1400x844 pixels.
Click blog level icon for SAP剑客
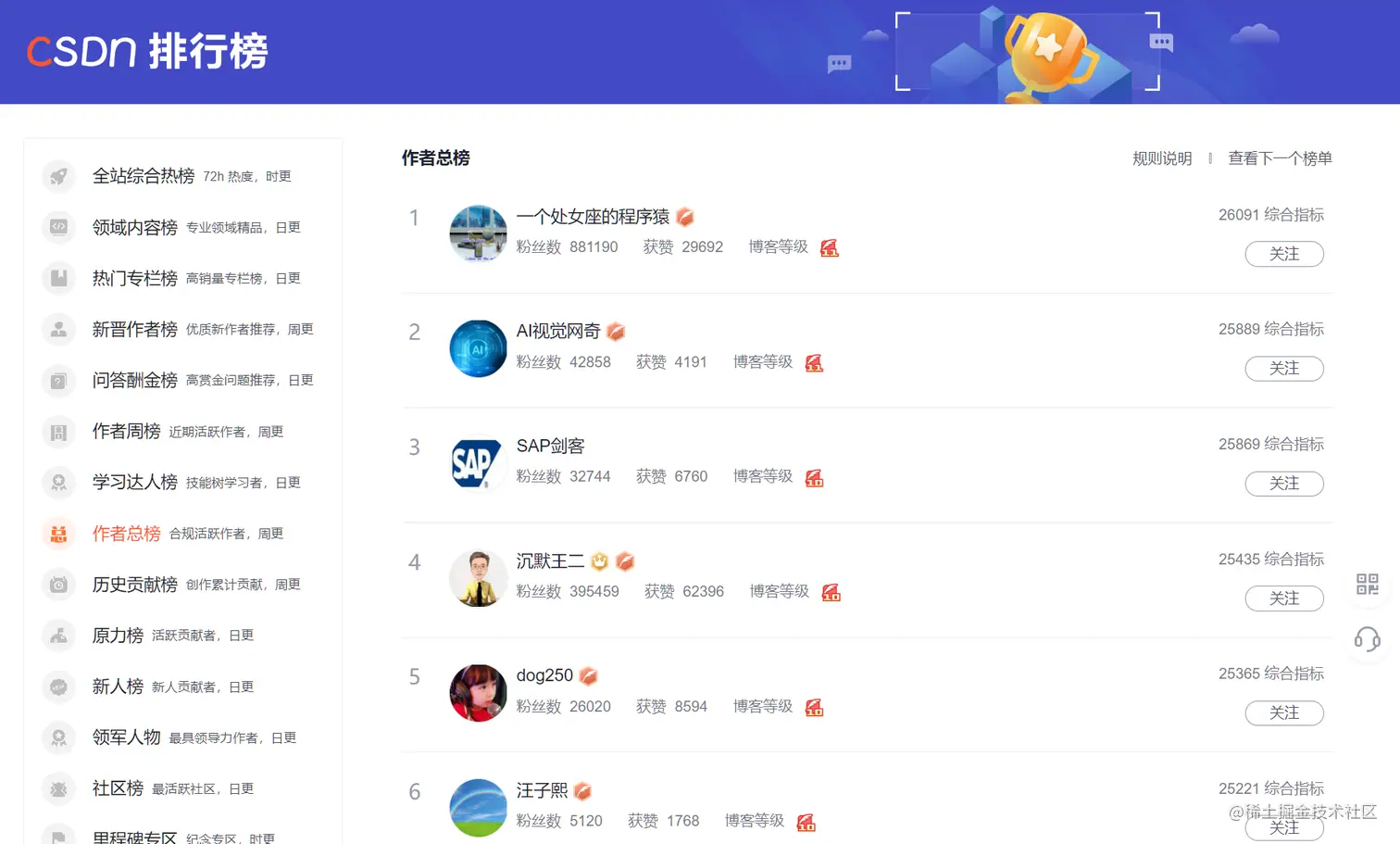[x=814, y=477]
